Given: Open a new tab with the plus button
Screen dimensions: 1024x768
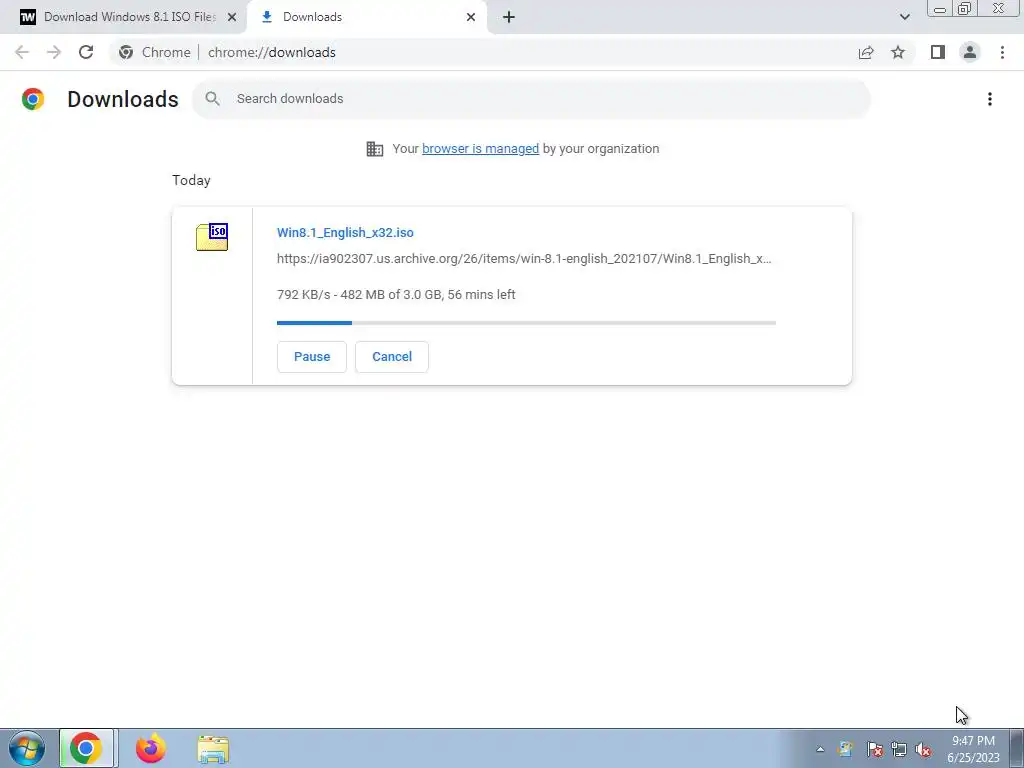Looking at the screenshot, I should (x=509, y=17).
